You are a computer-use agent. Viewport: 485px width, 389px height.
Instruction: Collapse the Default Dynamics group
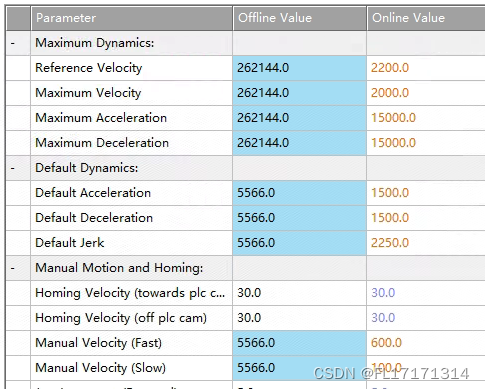pyautogui.click(x=13, y=168)
